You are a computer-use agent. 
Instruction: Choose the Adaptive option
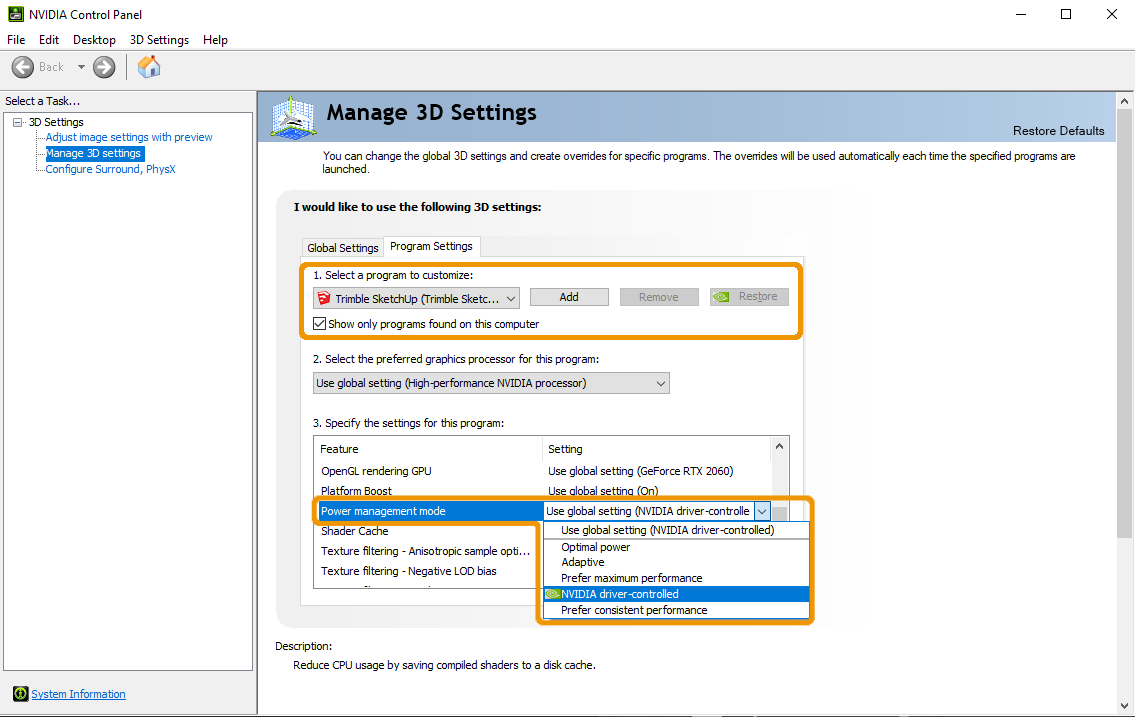pos(676,562)
